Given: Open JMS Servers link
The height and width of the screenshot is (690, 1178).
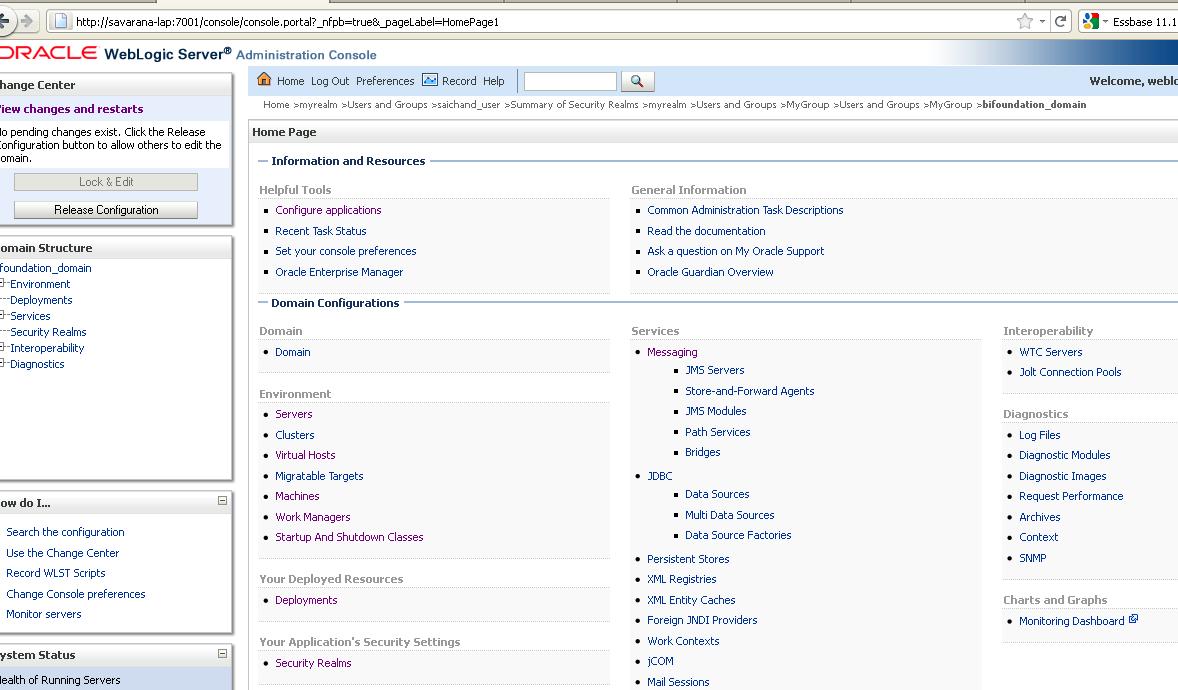Looking at the screenshot, I should pyautogui.click(x=714, y=370).
